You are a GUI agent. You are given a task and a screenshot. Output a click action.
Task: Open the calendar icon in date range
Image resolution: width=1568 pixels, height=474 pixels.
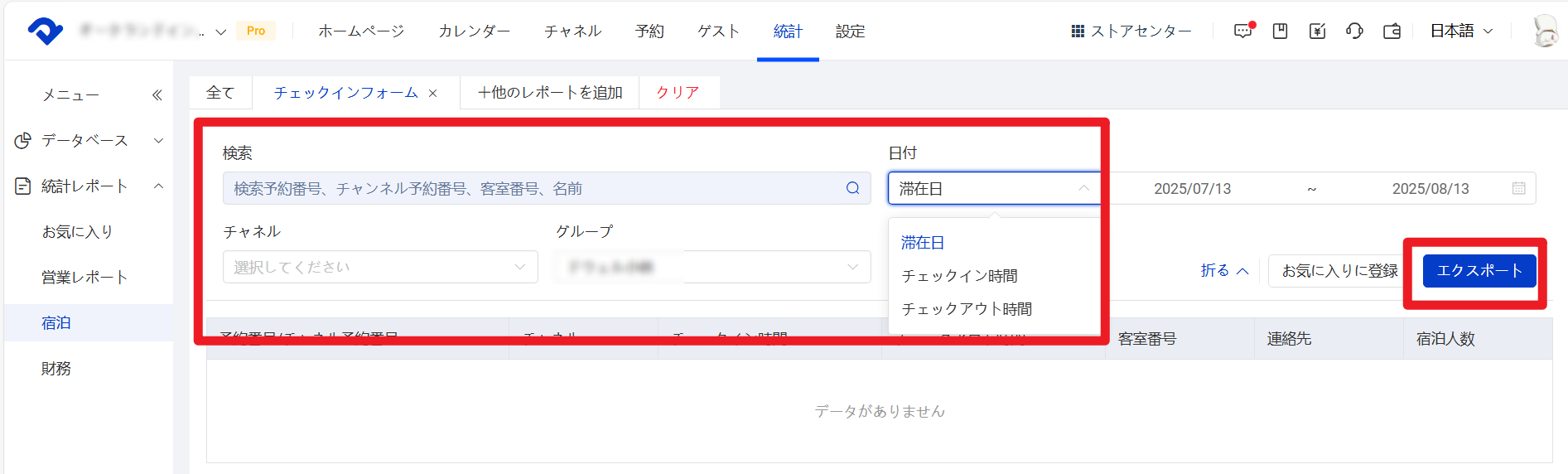tap(1518, 188)
